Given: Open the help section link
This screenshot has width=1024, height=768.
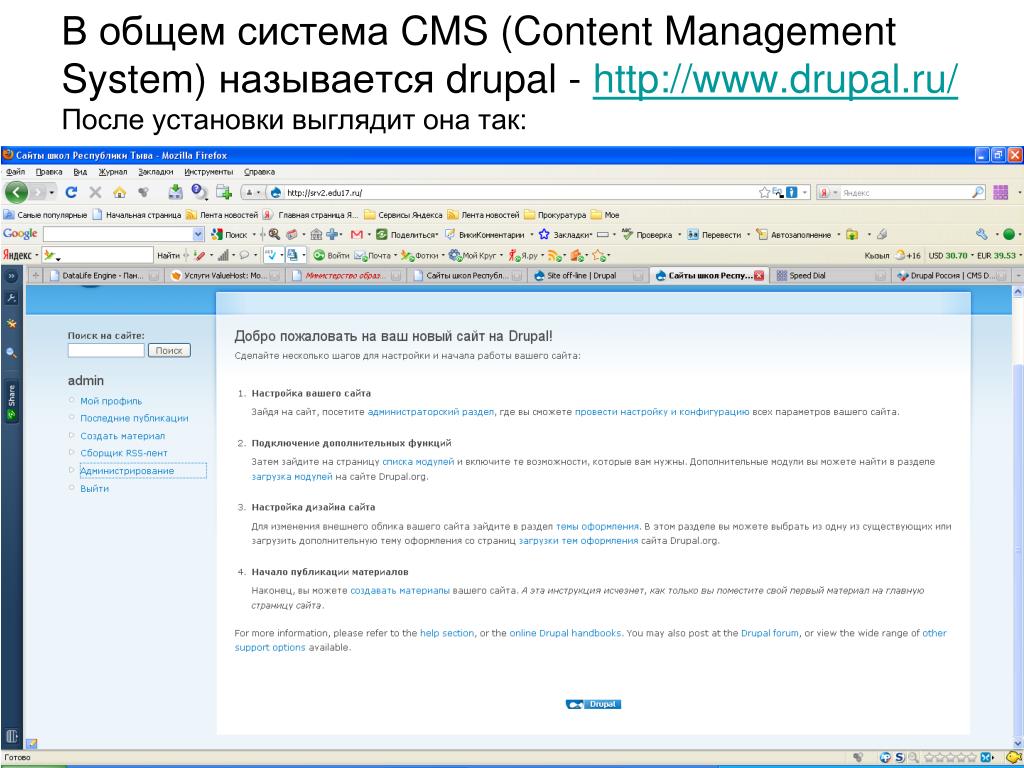Looking at the screenshot, I should pos(447,633).
